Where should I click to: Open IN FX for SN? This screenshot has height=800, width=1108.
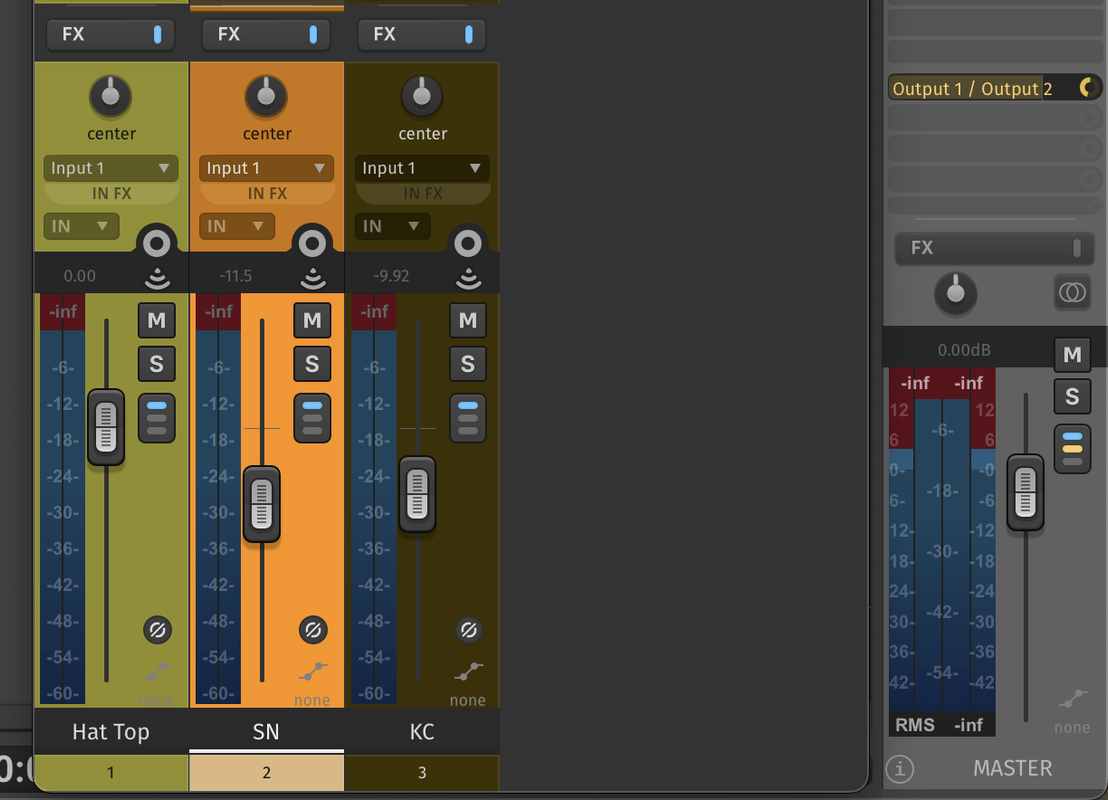click(x=266, y=194)
